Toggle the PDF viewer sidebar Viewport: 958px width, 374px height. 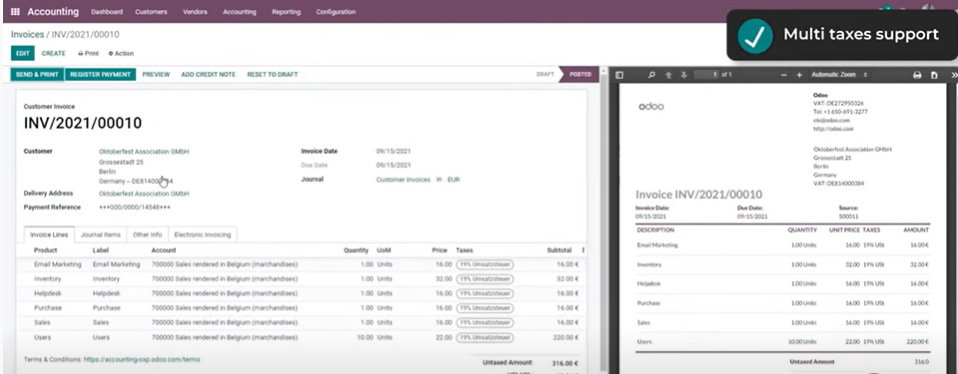click(x=620, y=75)
